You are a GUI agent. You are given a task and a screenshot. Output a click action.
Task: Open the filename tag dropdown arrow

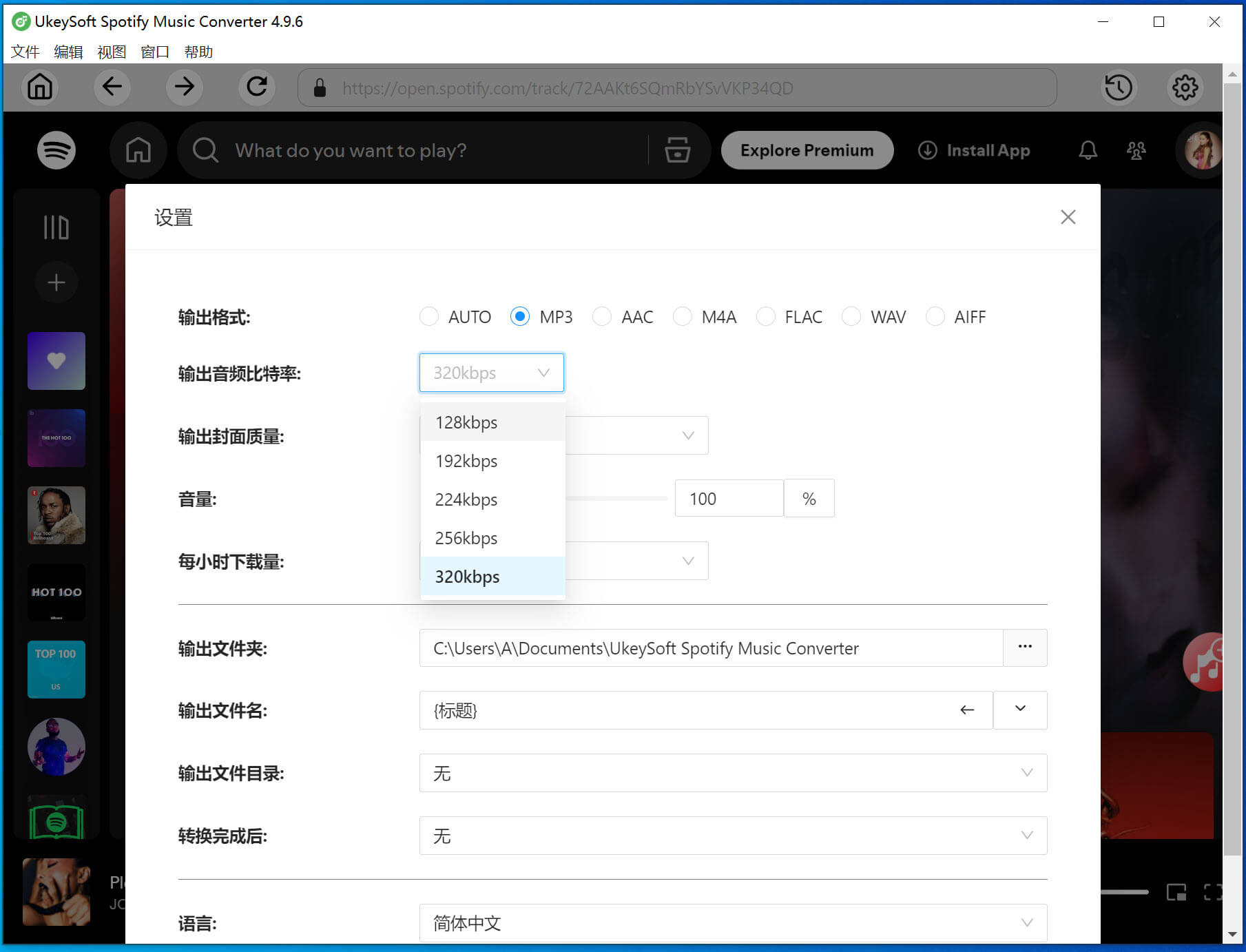coord(1020,710)
